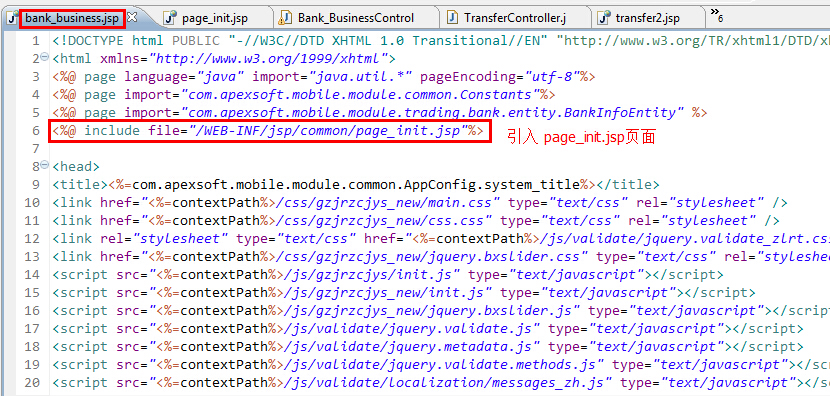
Task: Click the Constants import string on line 4
Action: pos(360,95)
